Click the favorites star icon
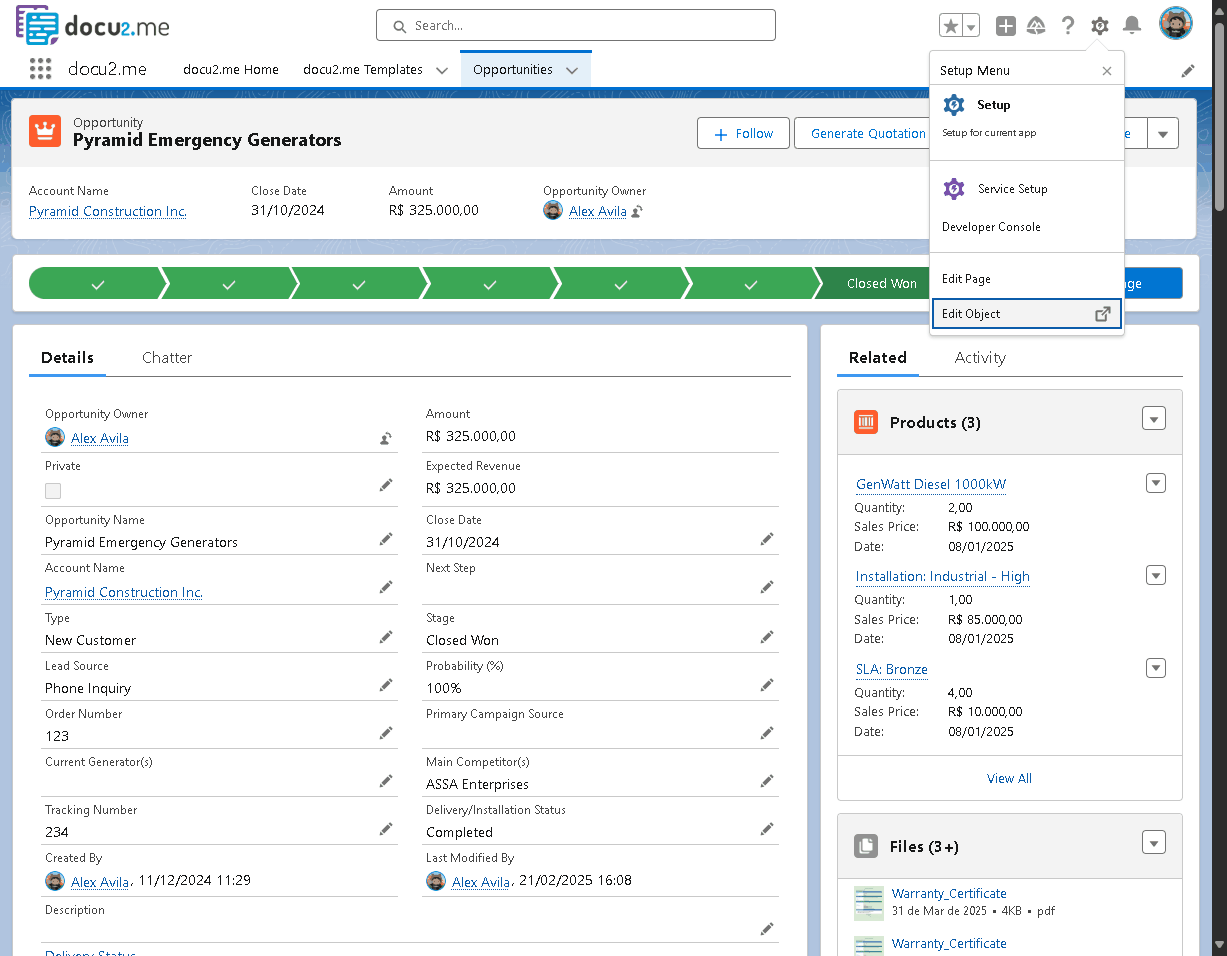Image resolution: width=1227 pixels, height=956 pixels. (x=951, y=26)
